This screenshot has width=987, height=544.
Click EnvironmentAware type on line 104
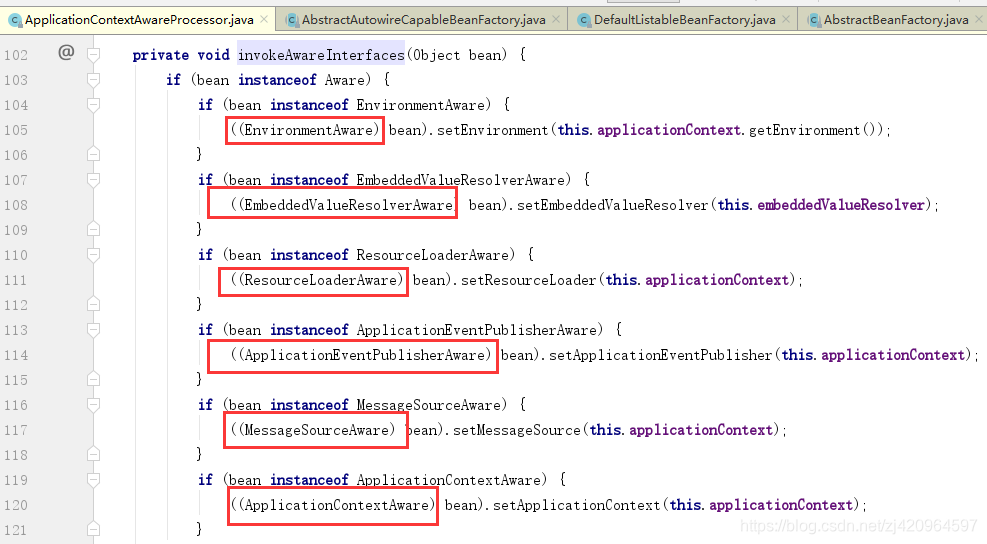tap(420, 105)
